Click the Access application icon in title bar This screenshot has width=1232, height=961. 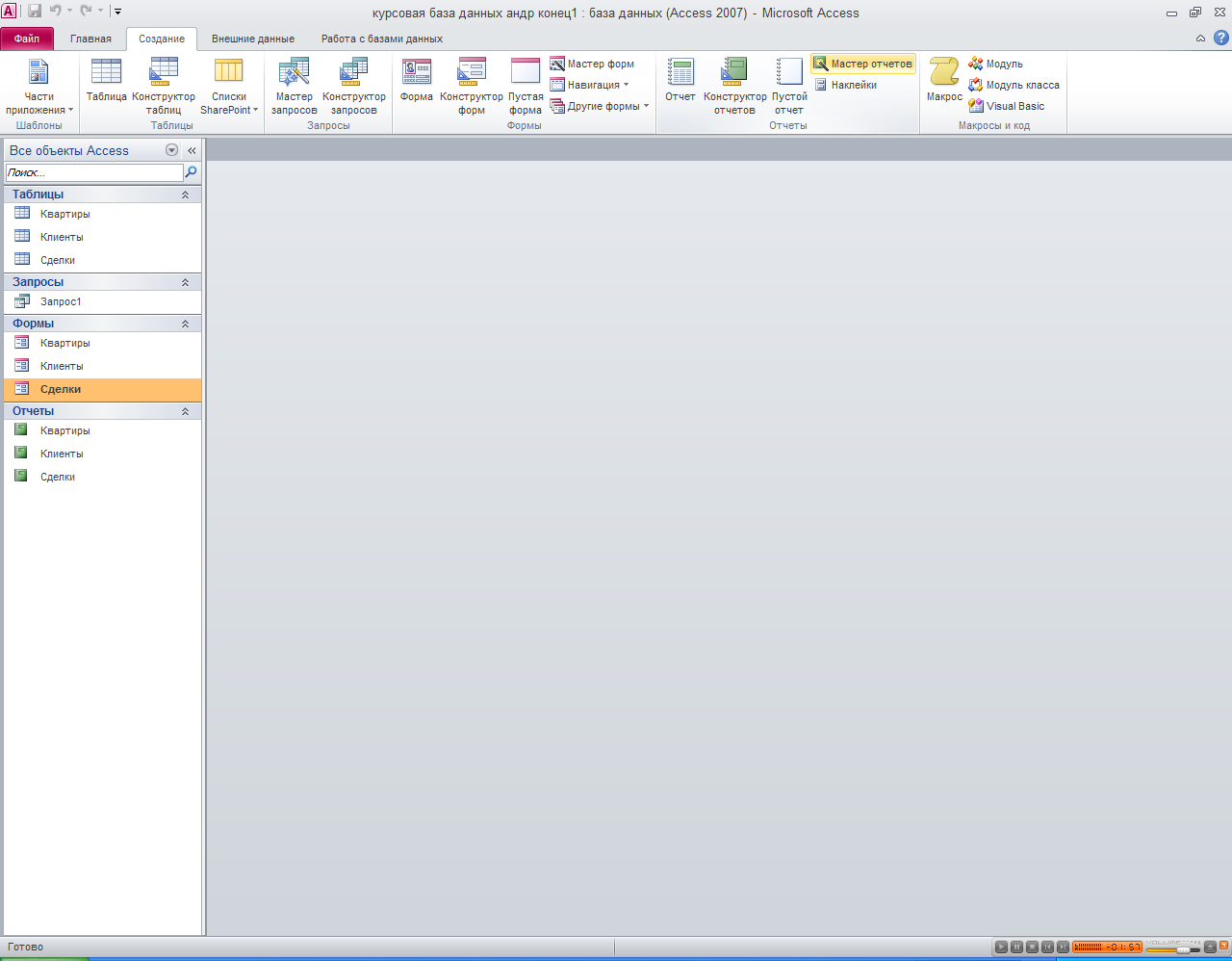coord(9,12)
